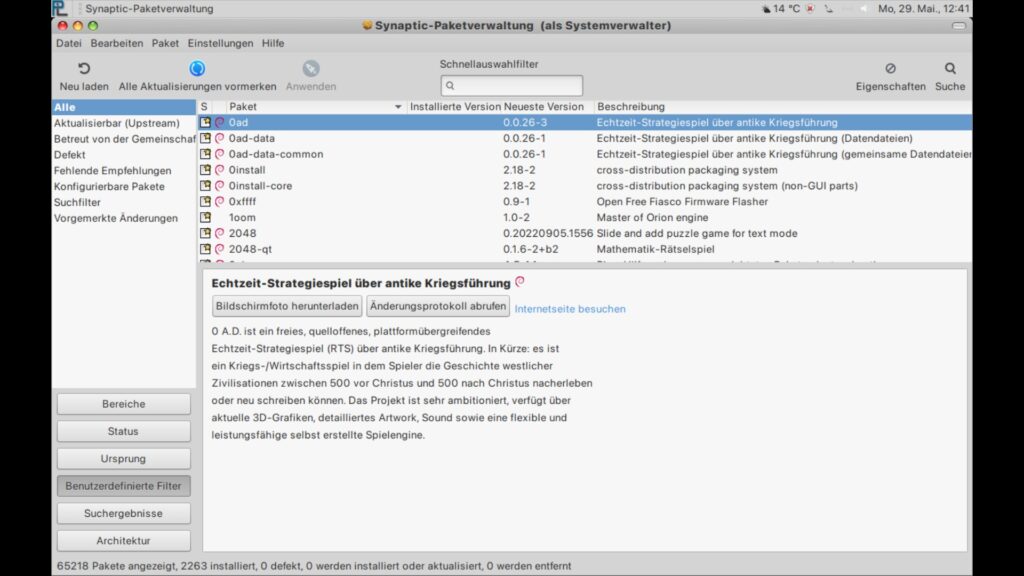Click Debian swirl icon beside 0ad-data
The image size is (1024, 576).
point(219,138)
